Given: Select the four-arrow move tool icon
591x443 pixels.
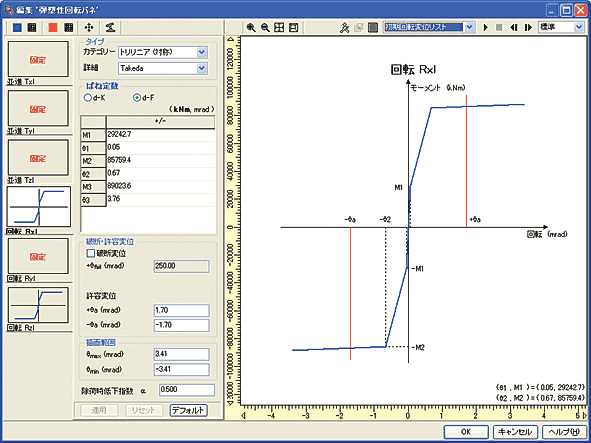Looking at the screenshot, I should point(89,27).
